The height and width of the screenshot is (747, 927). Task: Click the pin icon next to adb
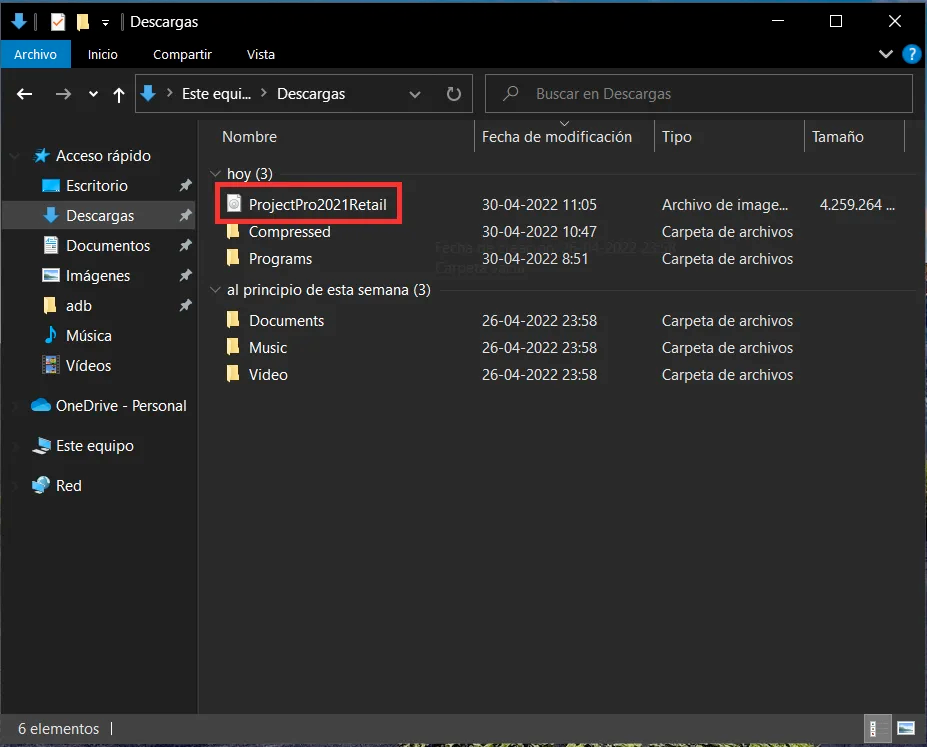186,306
